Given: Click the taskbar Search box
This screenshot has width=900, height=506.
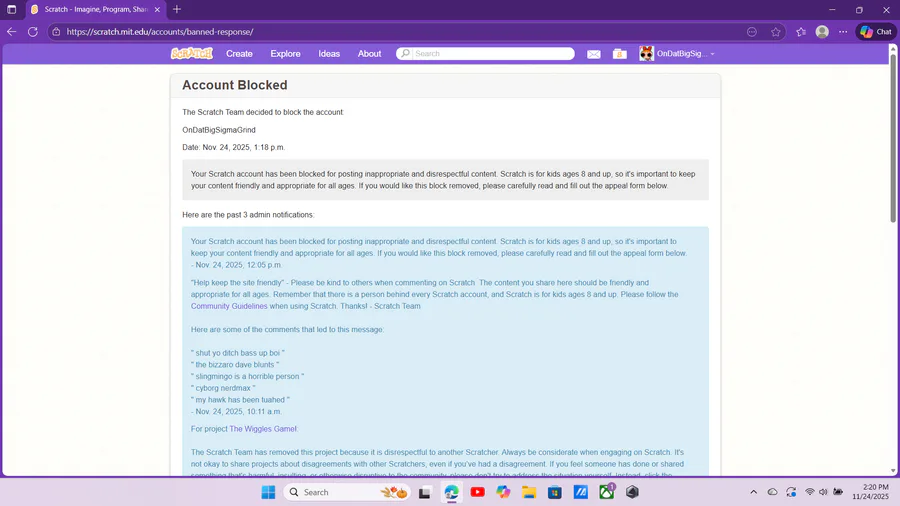Looking at the screenshot, I should [x=347, y=492].
